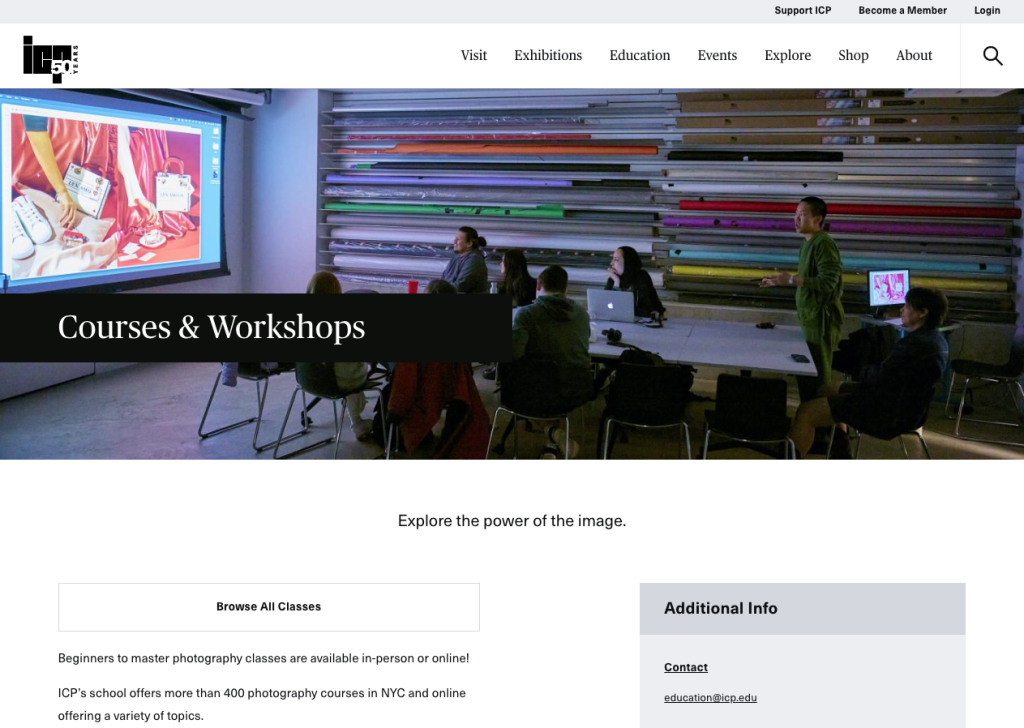Select Exhibitions in the navigation bar
Screen dimensions: 1024x728
click(547, 56)
